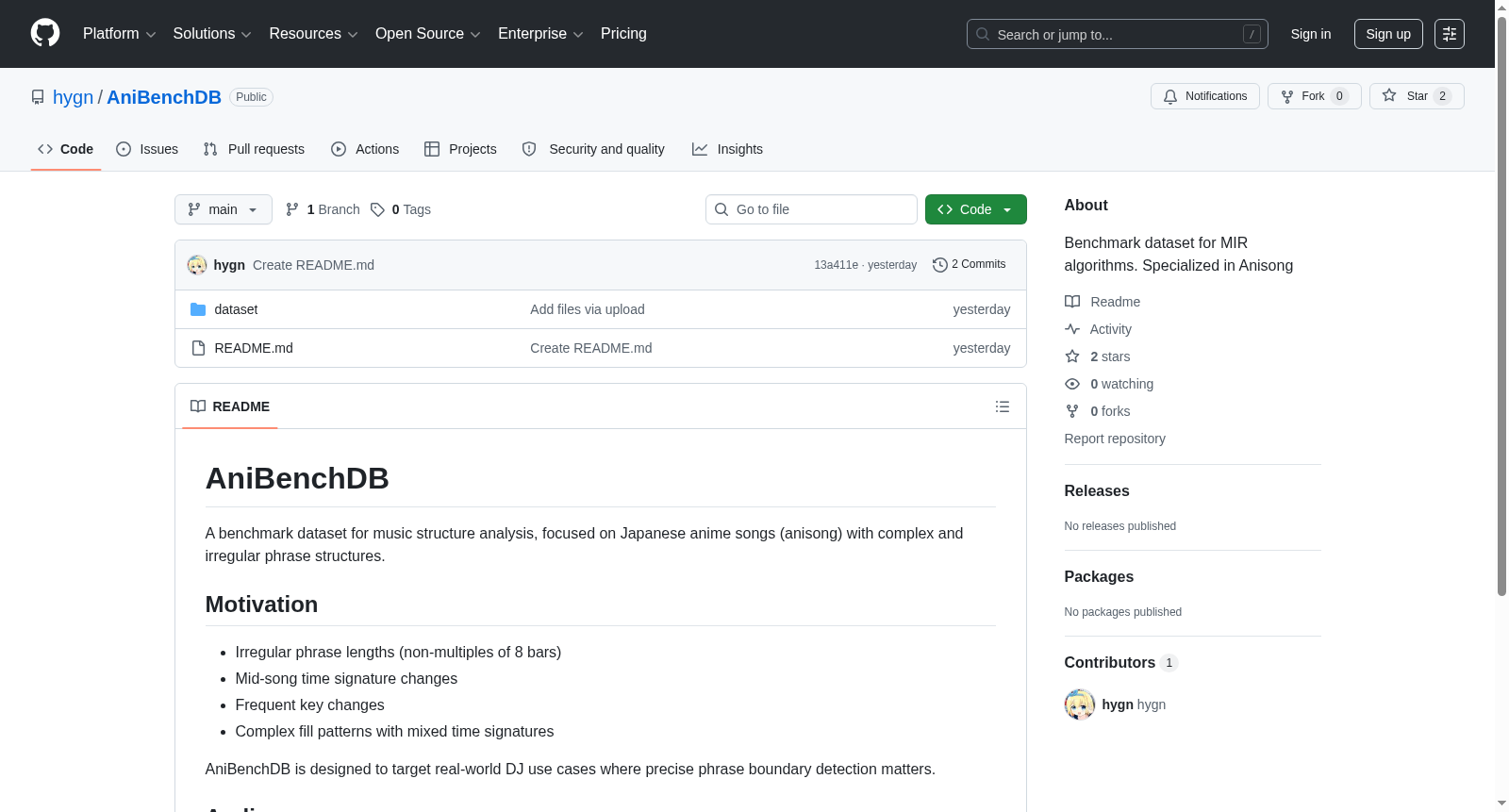Open the AniBenchDB repository title link
Screen dimensions: 1509x812
[x=164, y=97]
